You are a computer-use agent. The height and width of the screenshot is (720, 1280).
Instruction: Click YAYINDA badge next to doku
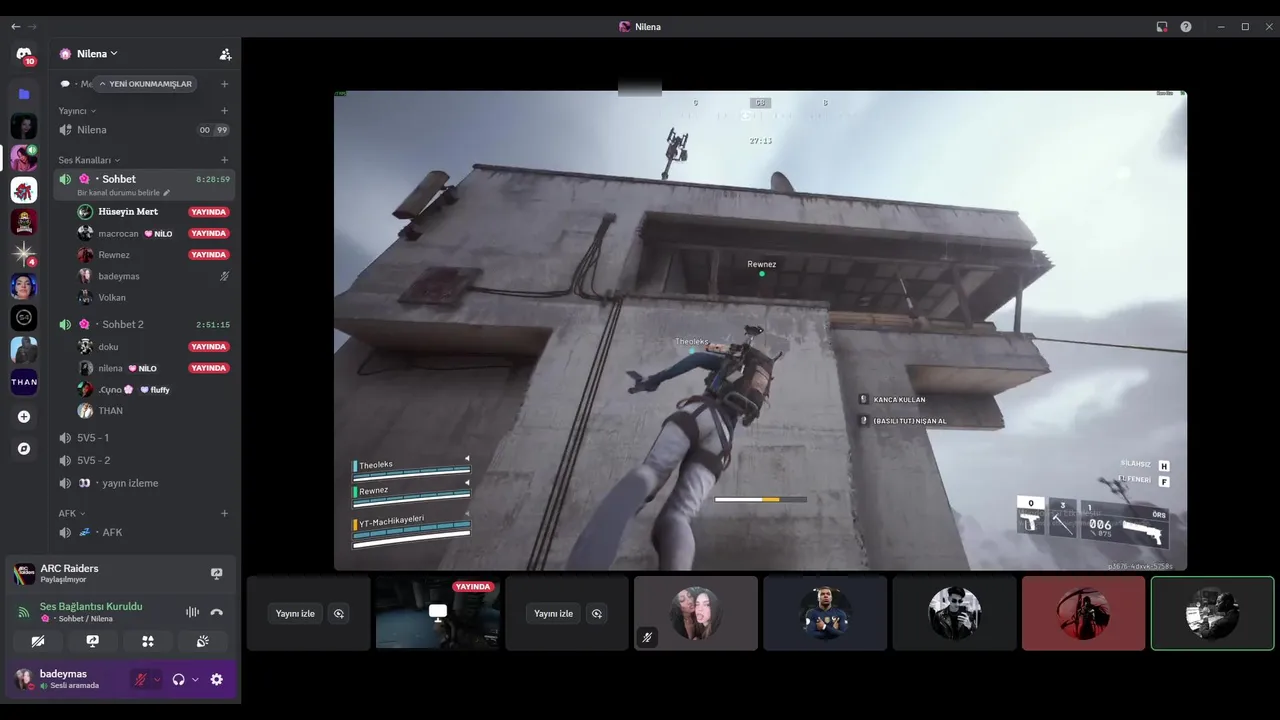[209, 347]
